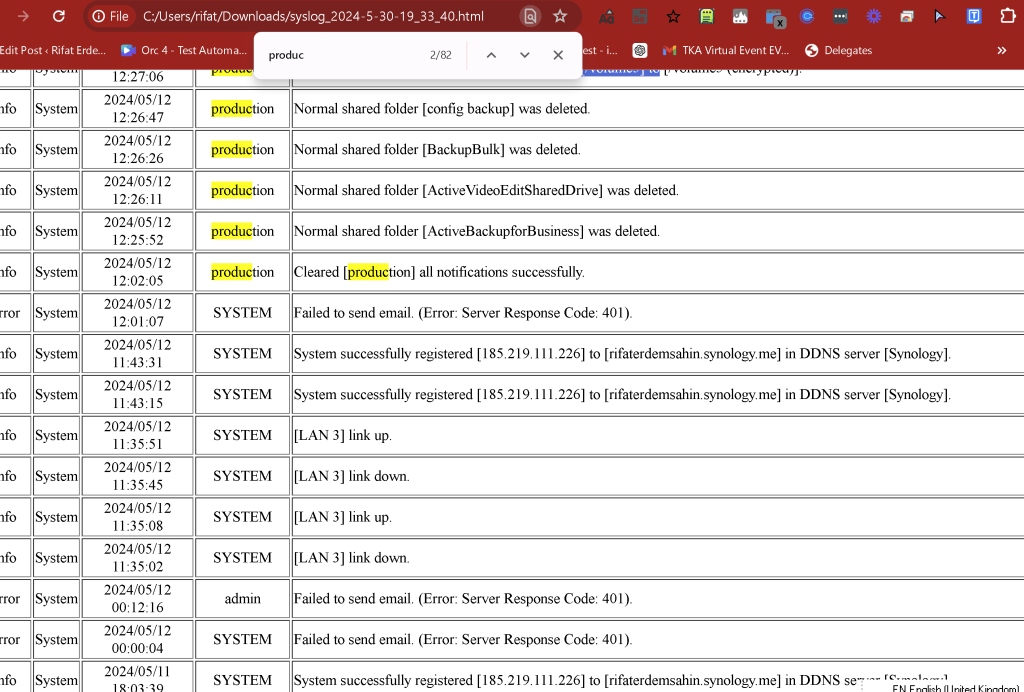Viewport: 1024px width, 692px height.
Task: Show more bookmarks with double chevron
Action: click(1002, 50)
